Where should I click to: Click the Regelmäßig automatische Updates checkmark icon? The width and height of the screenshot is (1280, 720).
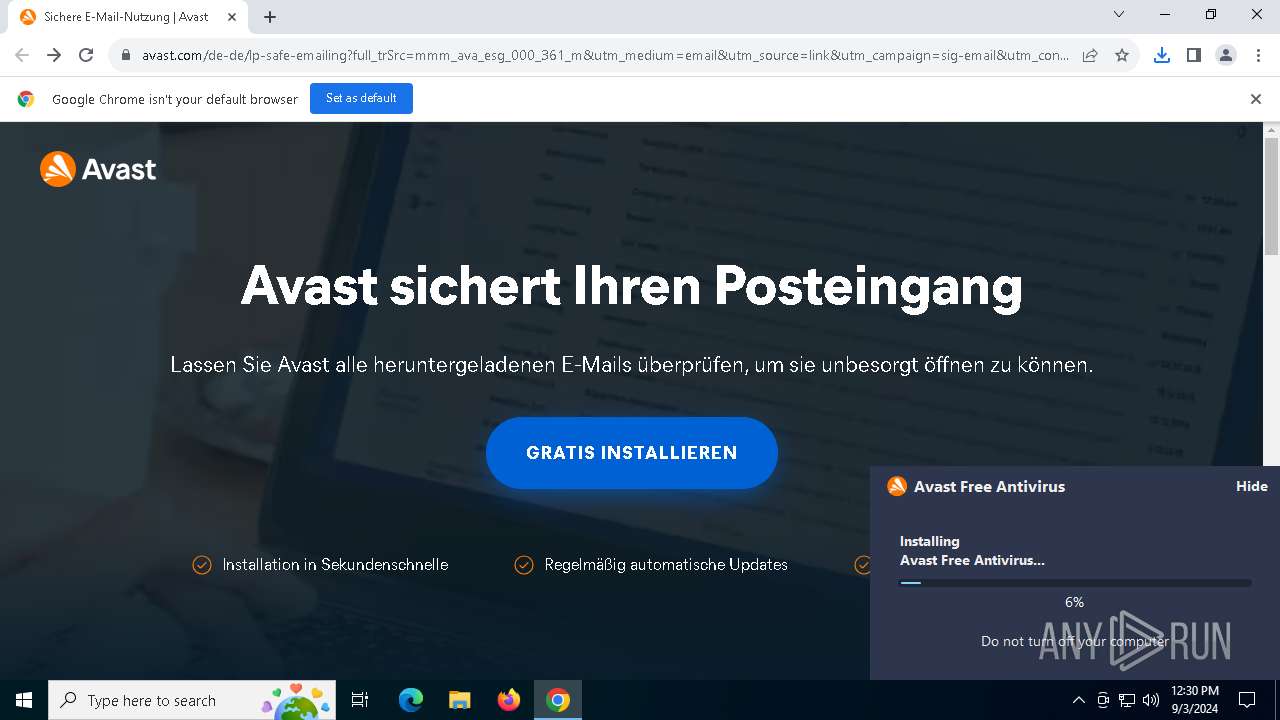[524, 565]
